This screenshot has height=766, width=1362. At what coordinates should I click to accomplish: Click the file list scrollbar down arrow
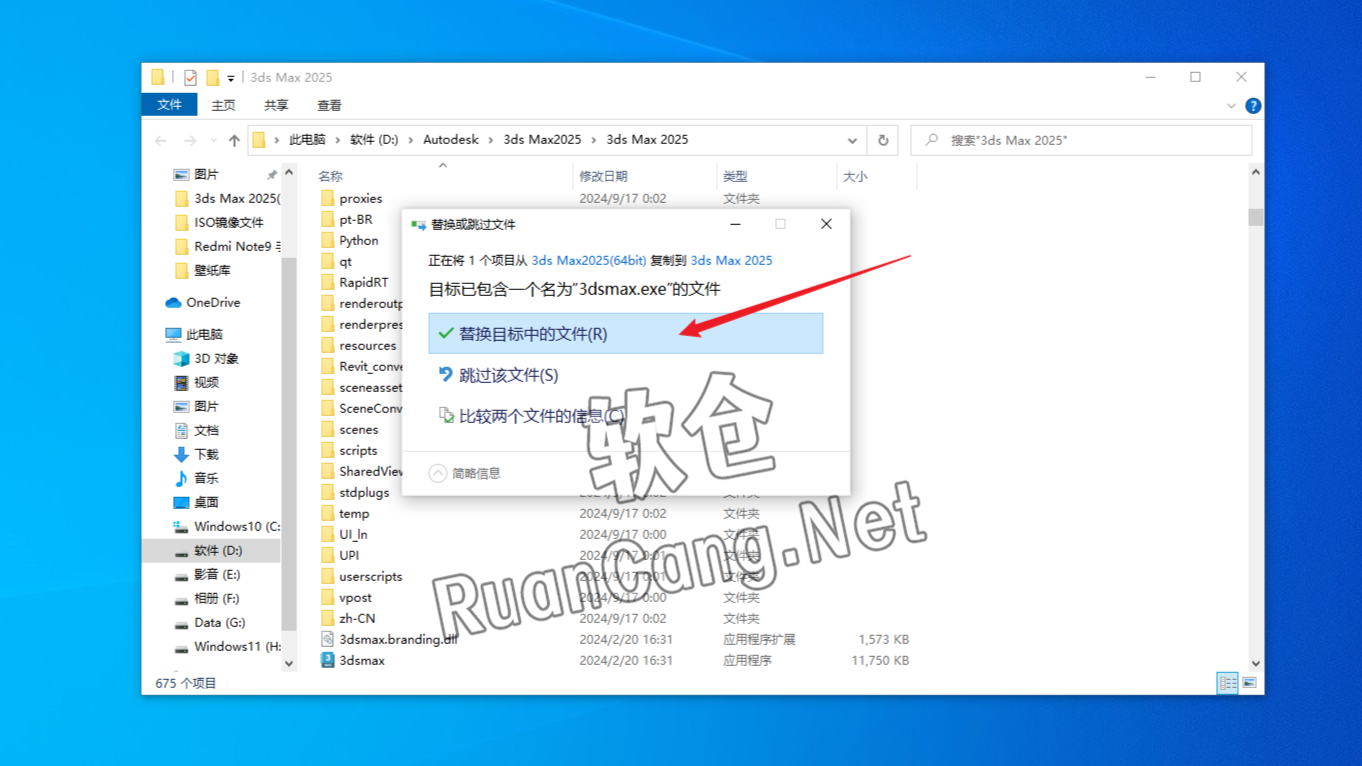1256,663
